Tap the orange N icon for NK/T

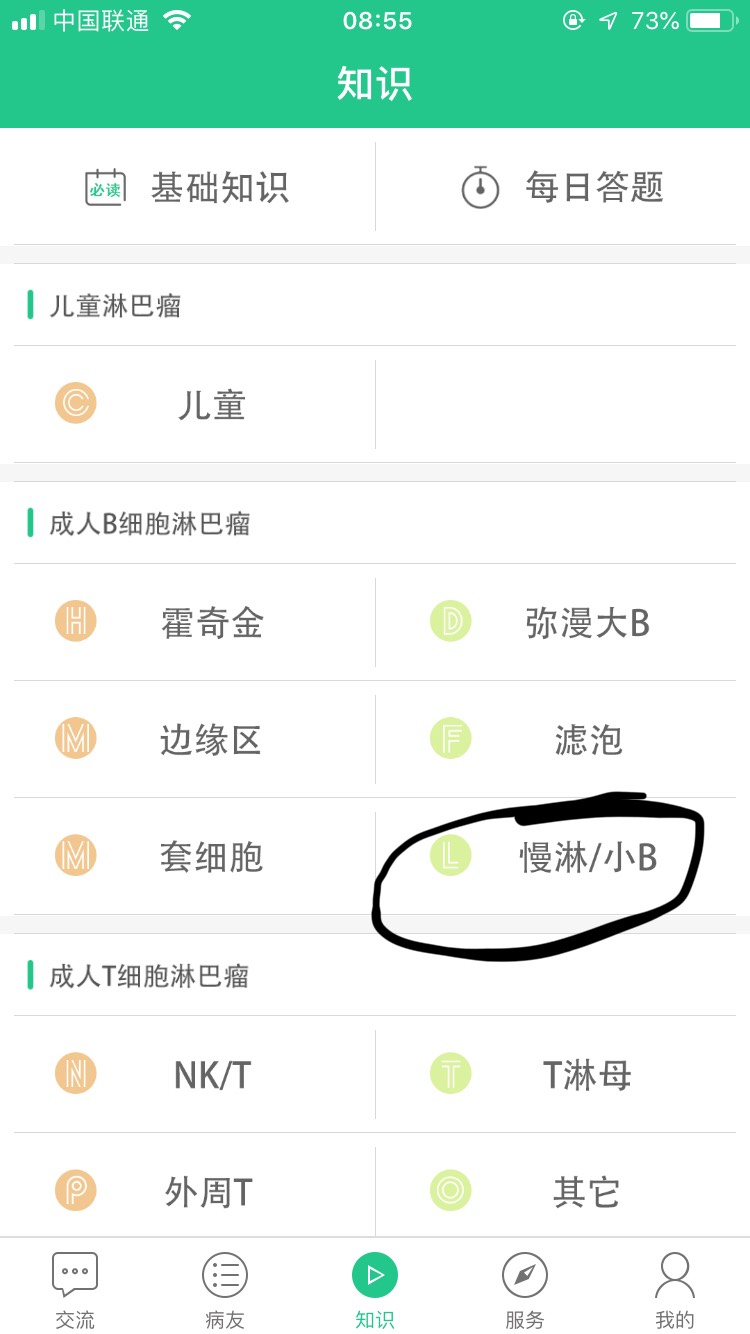(76, 1073)
